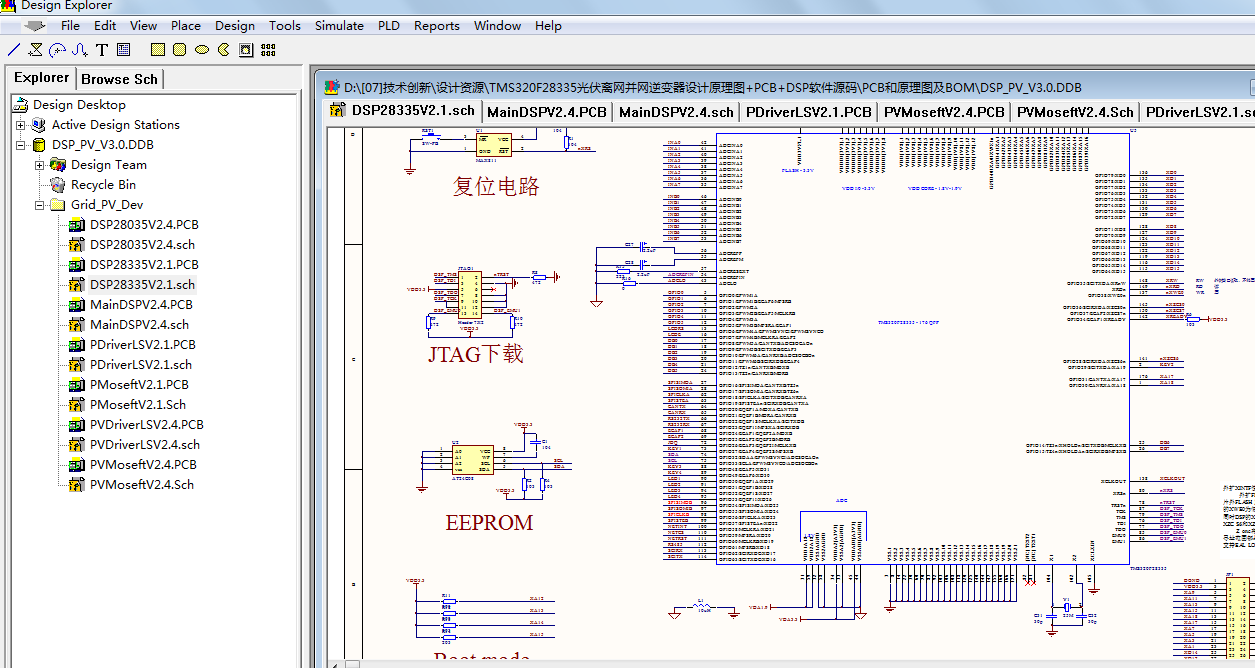Select the Bezier curve tool
The height and width of the screenshot is (668, 1255).
click(x=79, y=49)
